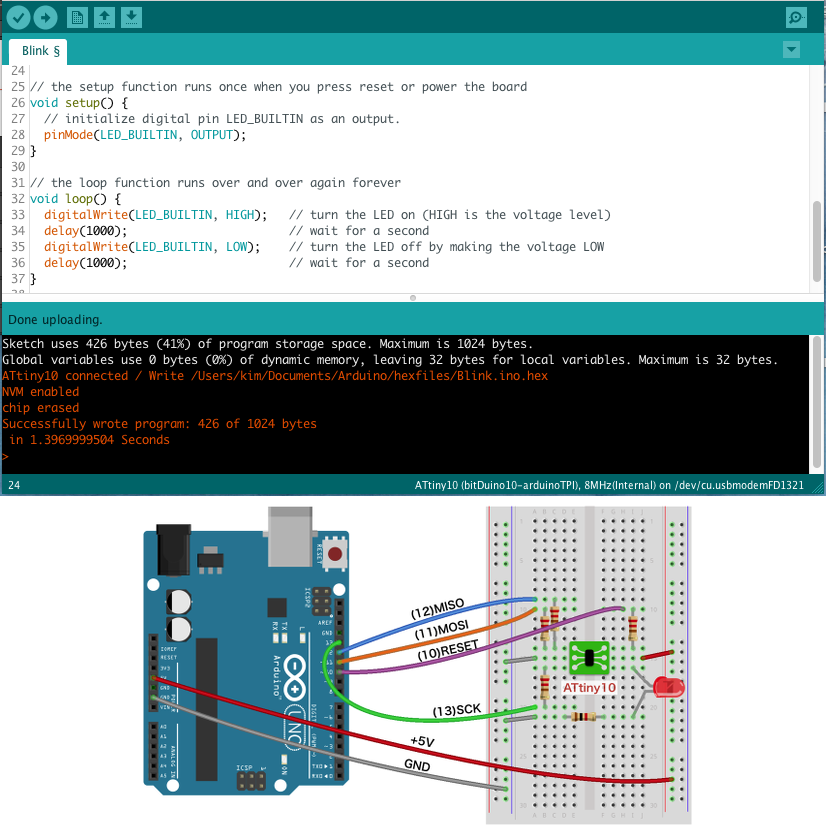Click the 'Done uploading.' status message
The width and height of the screenshot is (826, 826).
click(x=55, y=320)
